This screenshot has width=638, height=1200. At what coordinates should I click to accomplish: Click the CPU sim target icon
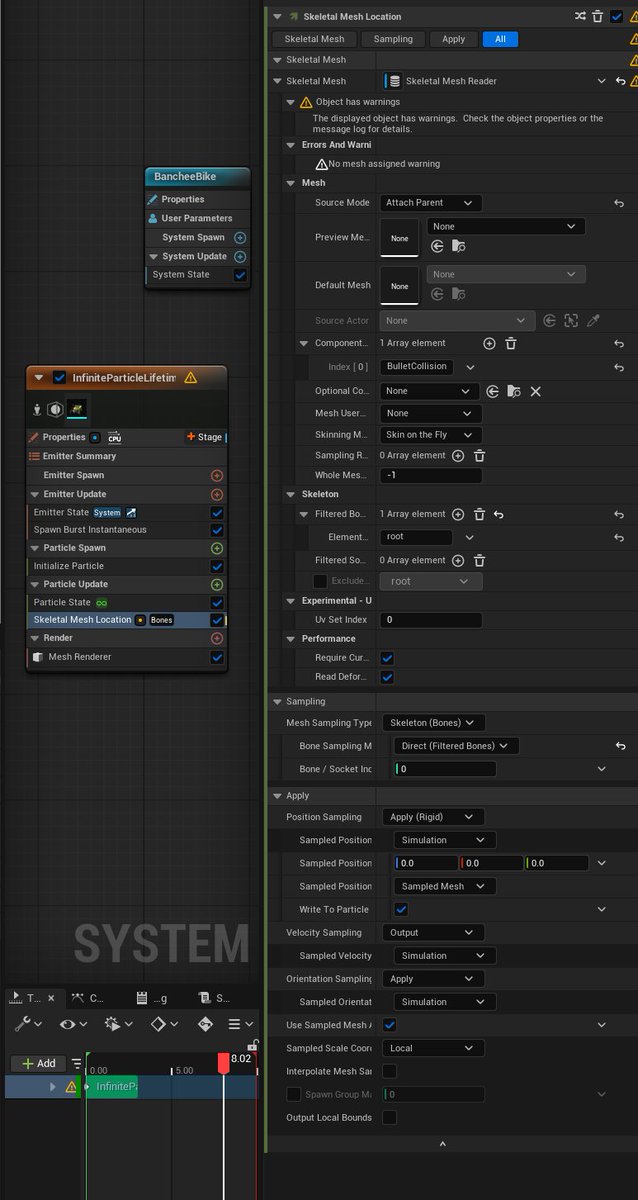click(114, 437)
